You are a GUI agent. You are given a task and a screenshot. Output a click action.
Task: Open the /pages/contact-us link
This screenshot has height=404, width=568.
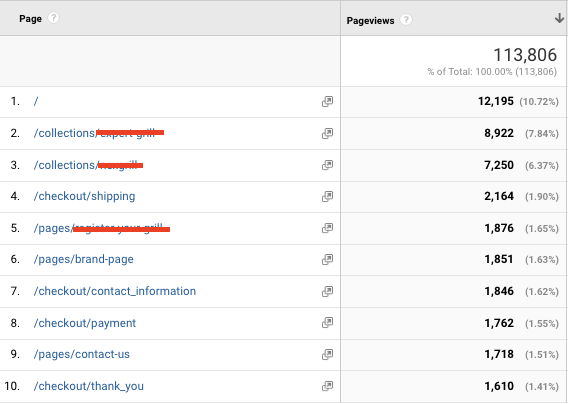82,354
